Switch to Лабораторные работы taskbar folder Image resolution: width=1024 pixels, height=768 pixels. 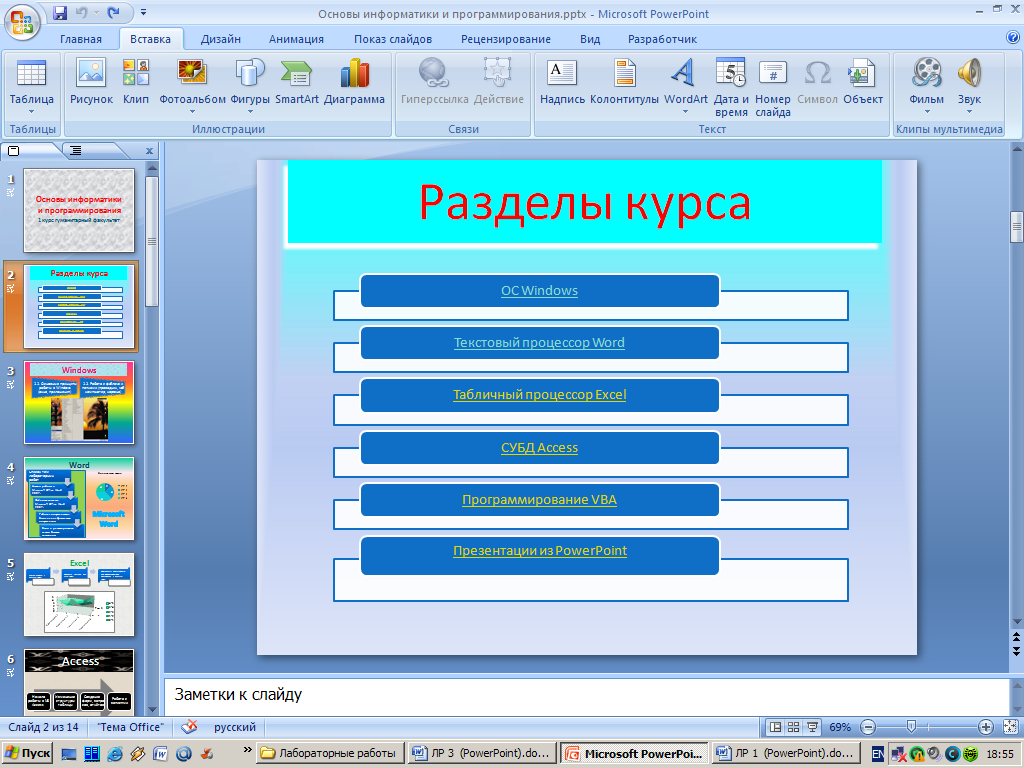pyautogui.click(x=330, y=753)
